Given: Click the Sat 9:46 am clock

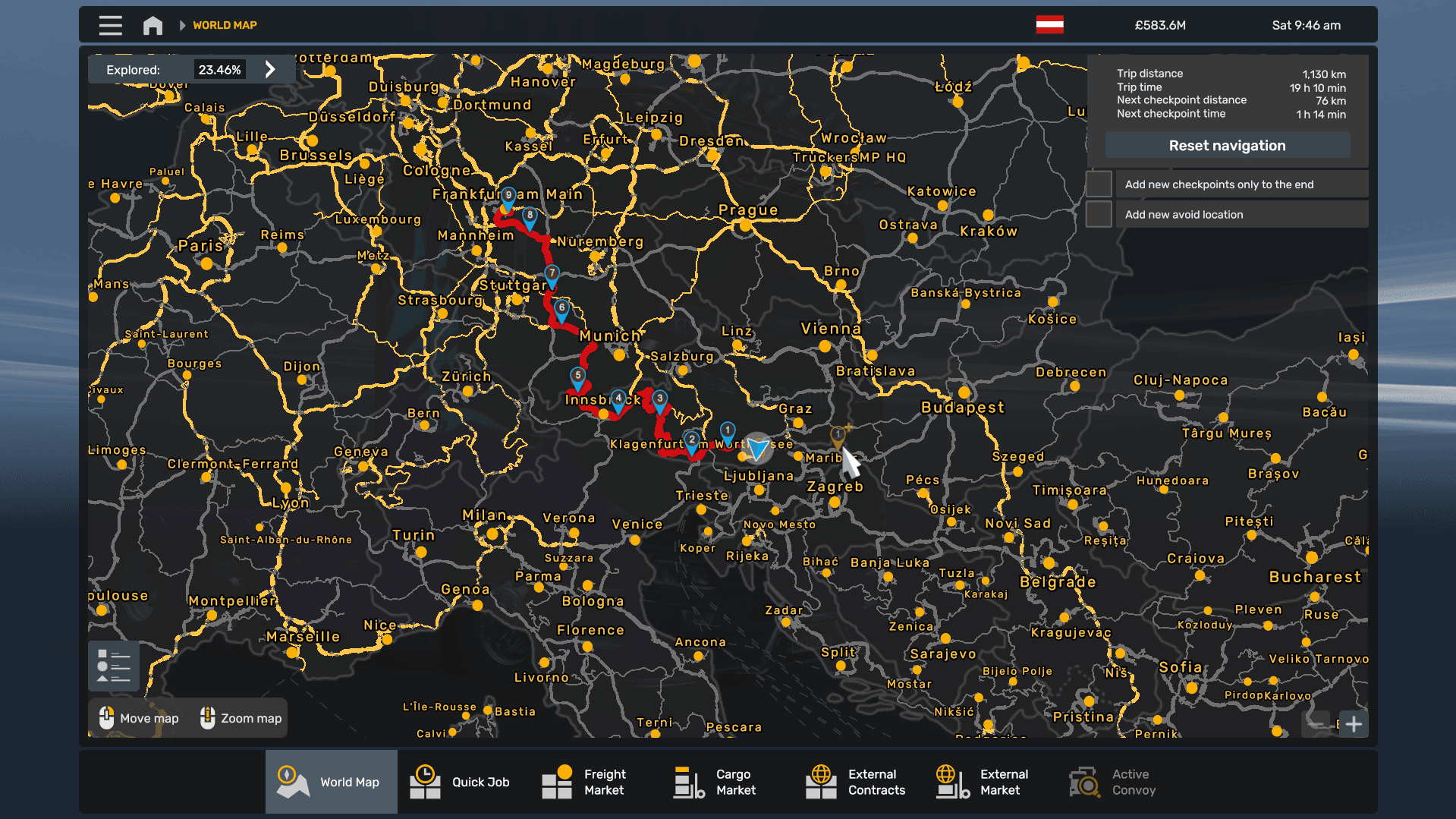Looking at the screenshot, I should (x=1306, y=25).
